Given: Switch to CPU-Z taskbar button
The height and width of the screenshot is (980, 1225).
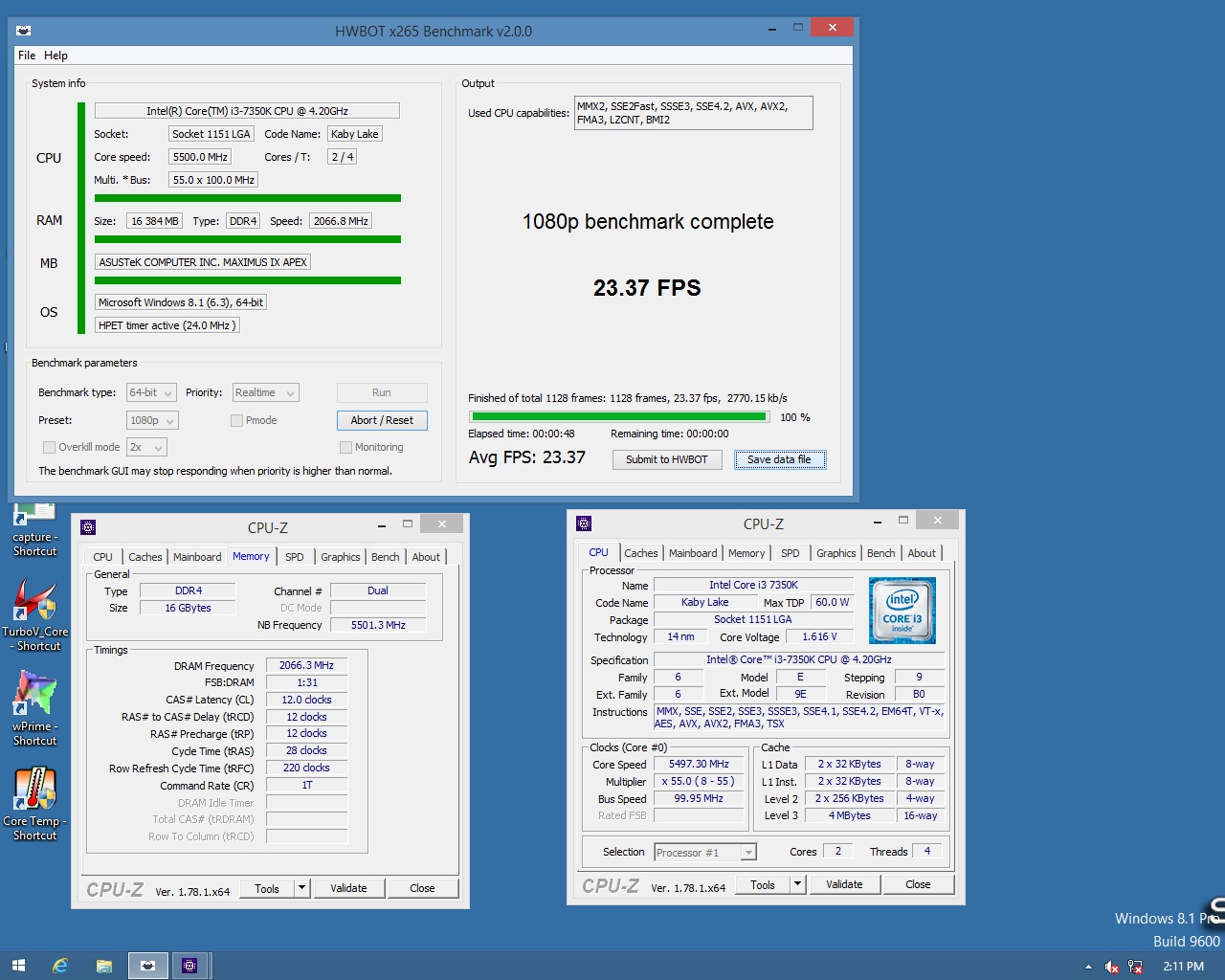Looking at the screenshot, I should [x=189, y=966].
